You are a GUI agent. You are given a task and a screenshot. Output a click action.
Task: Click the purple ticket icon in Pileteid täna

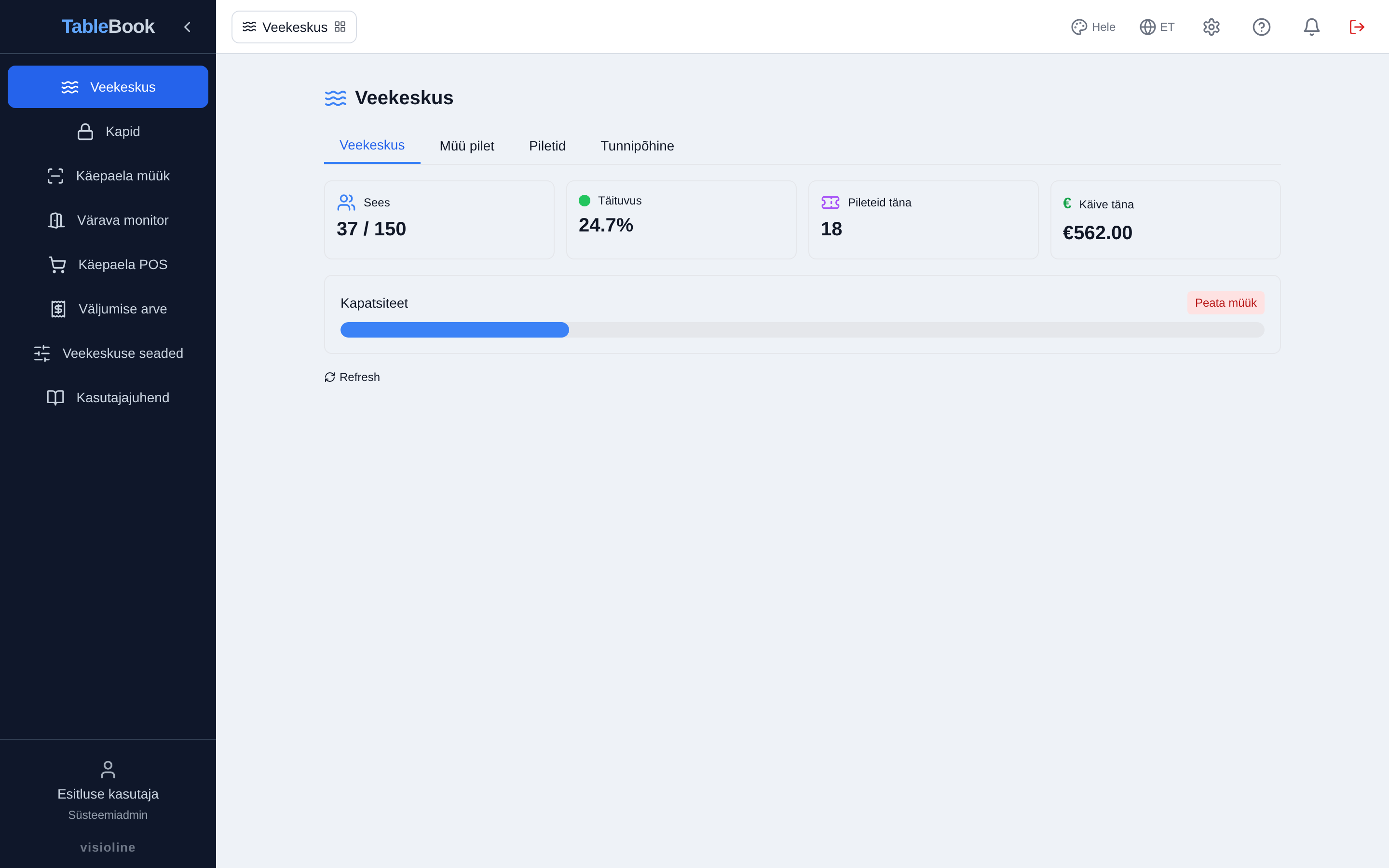[830, 202]
